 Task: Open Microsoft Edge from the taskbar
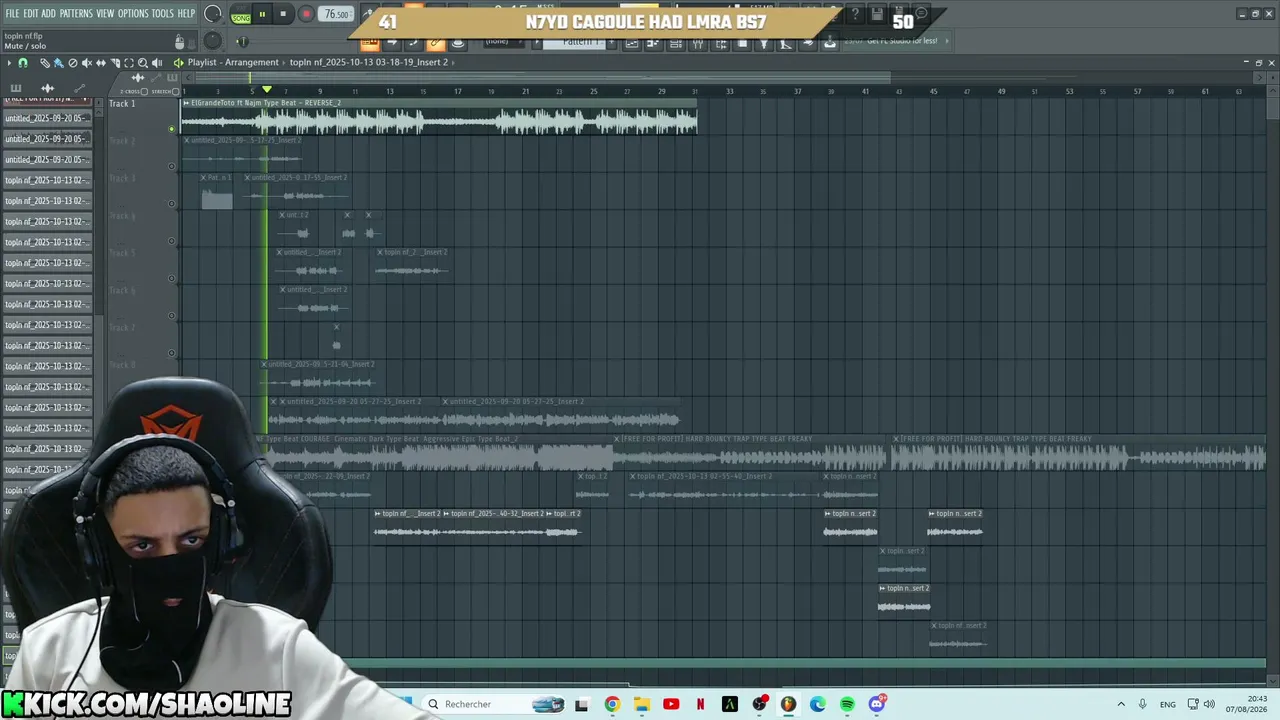[818, 704]
